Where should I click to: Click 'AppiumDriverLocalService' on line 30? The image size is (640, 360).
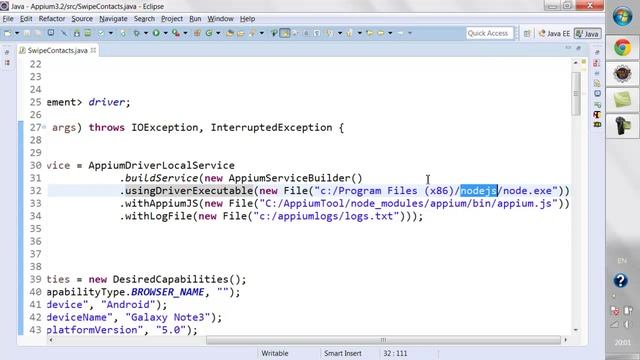click(161, 165)
